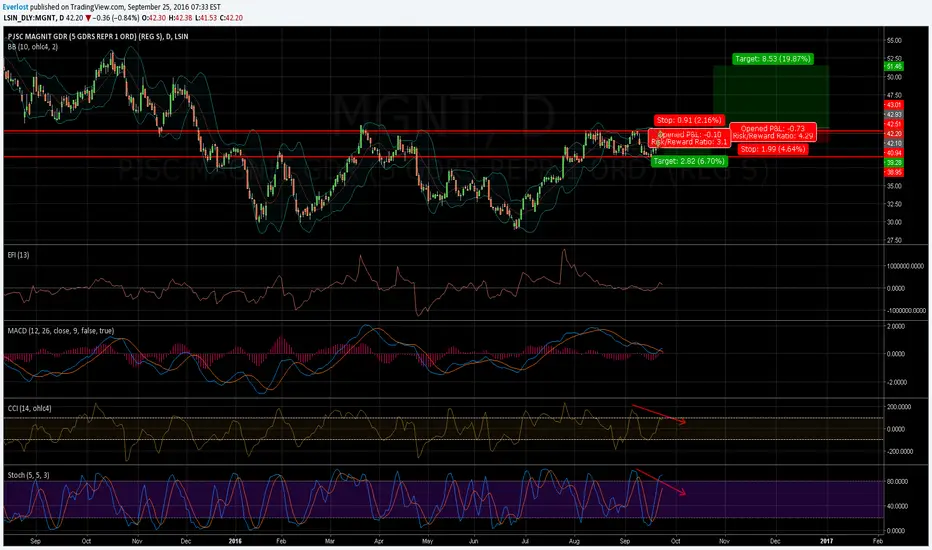Click the L:41.53 low value
The width and height of the screenshot is (932, 550).
[x=206, y=18]
